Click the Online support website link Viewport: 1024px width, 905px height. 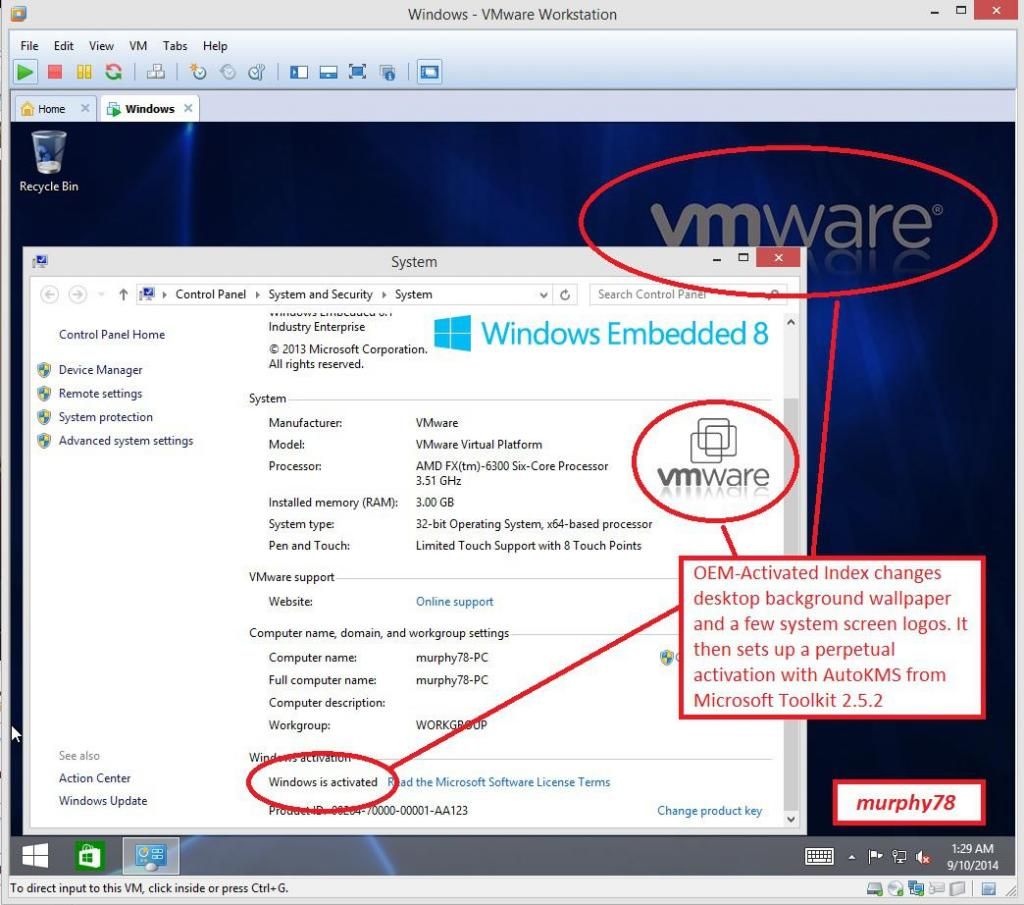tap(455, 601)
